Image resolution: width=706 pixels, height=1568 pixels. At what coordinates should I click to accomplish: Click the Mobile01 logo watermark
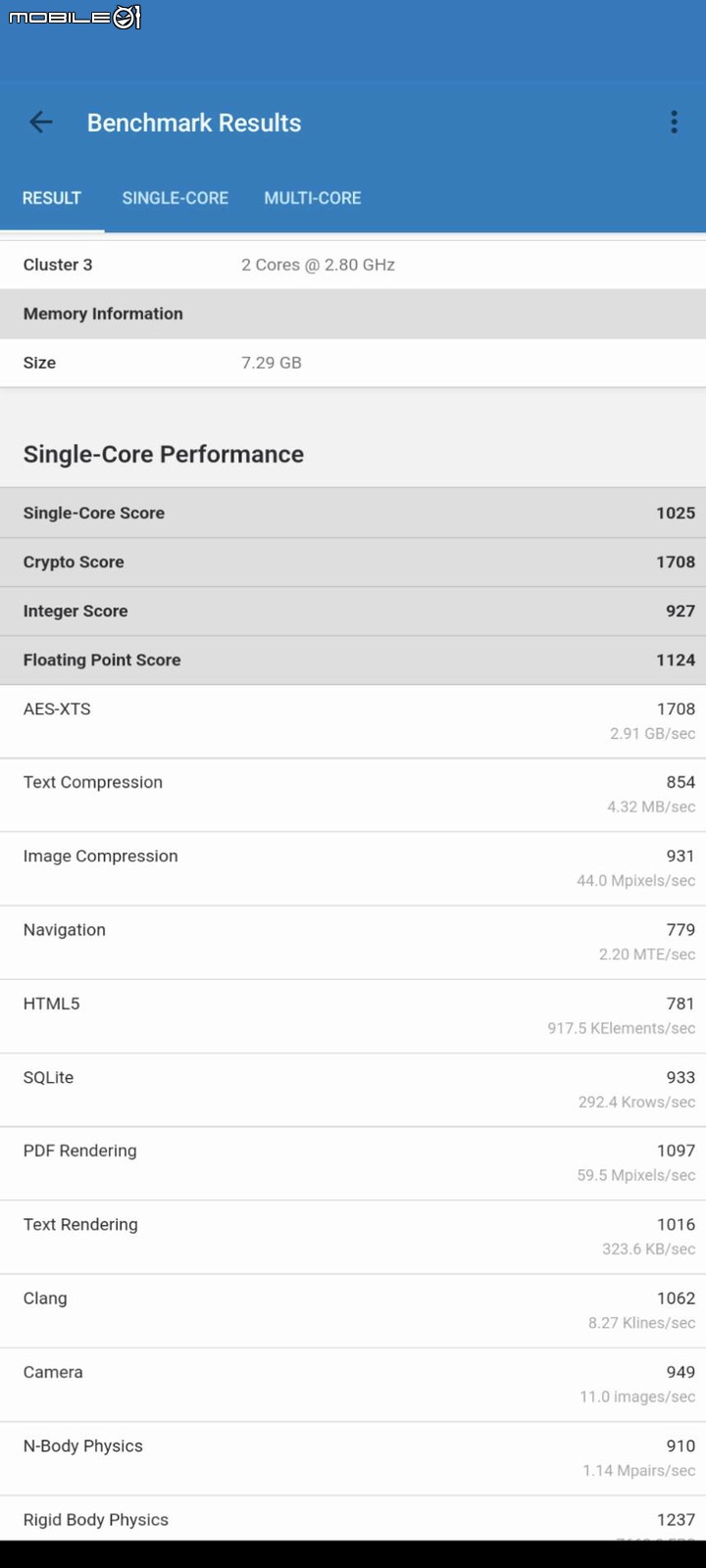[76, 17]
